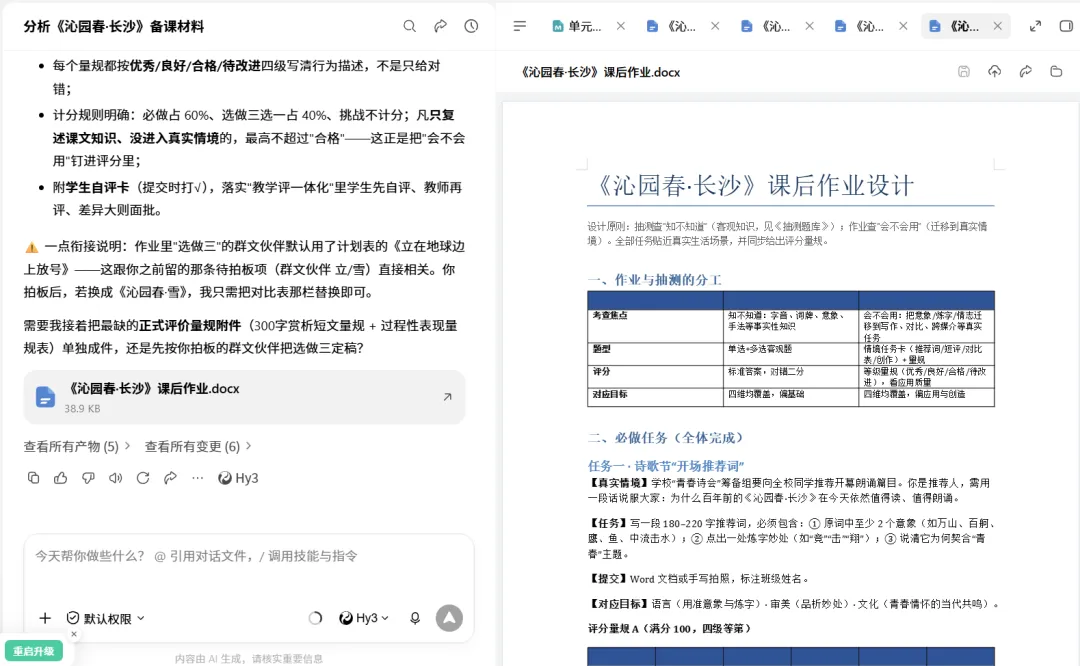
Task: Click text 评分量规 A（满分 100，四级等第）
Action: point(669,628)
